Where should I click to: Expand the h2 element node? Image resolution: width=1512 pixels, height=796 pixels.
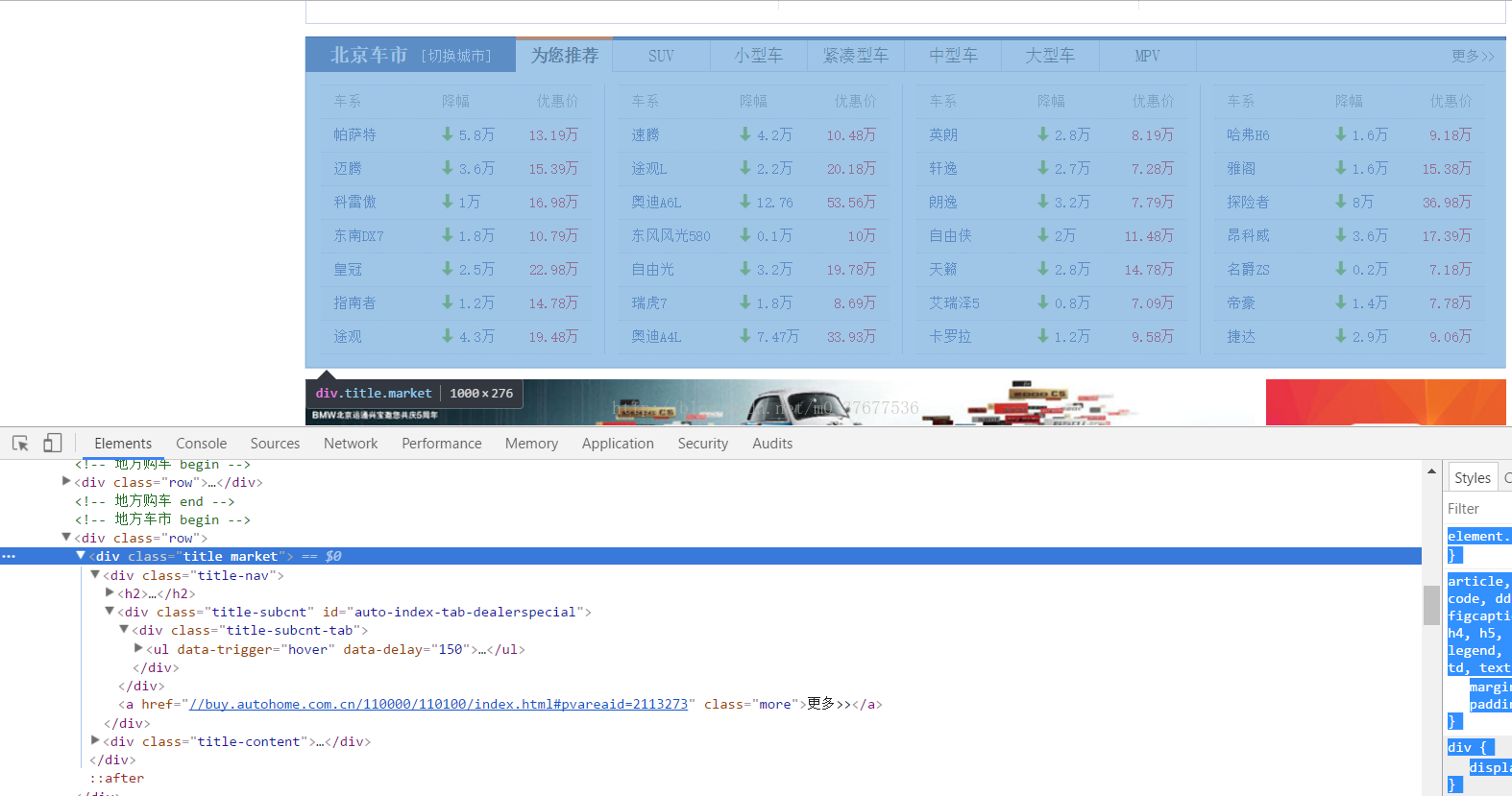coord(110,592)
